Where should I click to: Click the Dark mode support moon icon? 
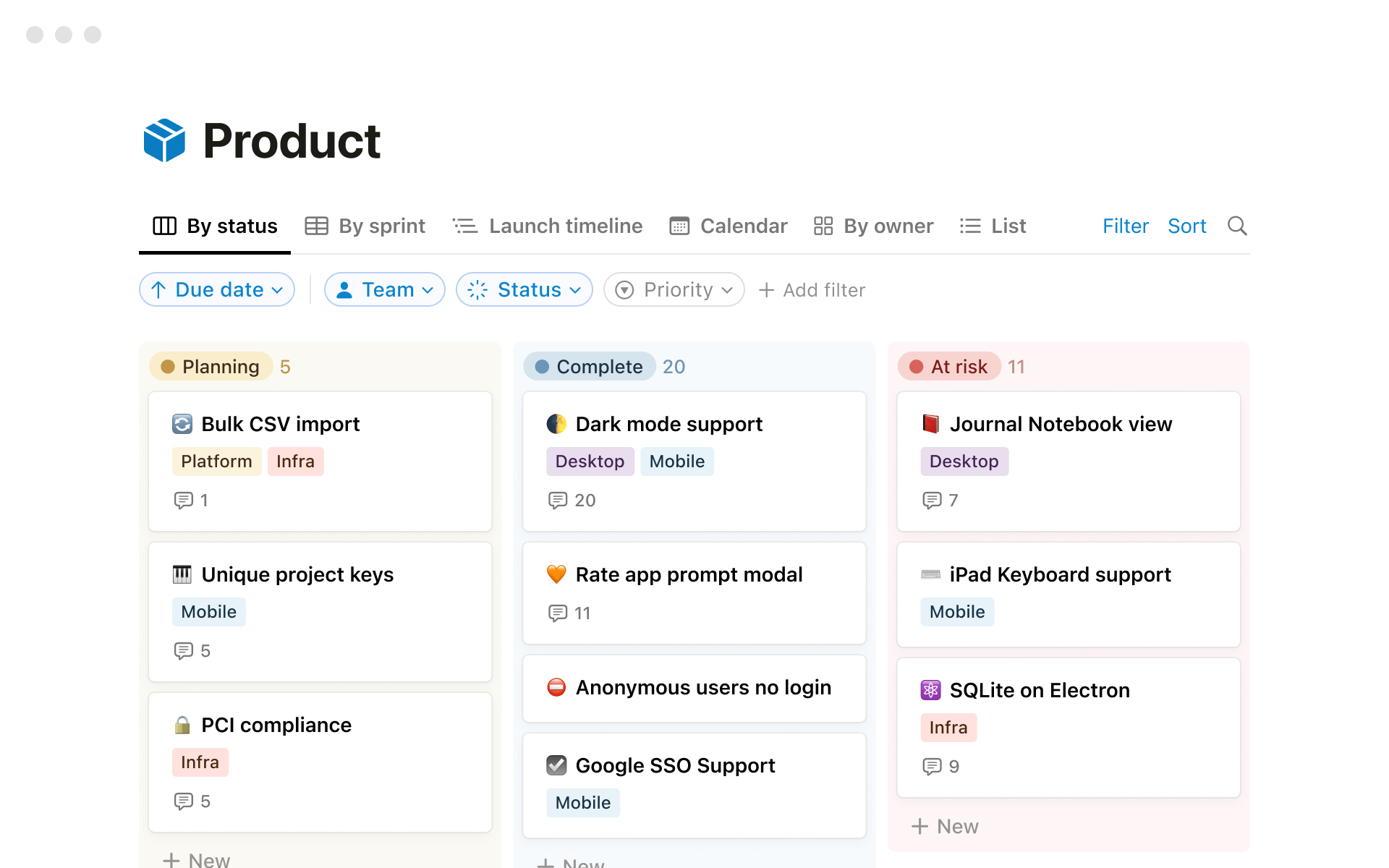(556, 424)
